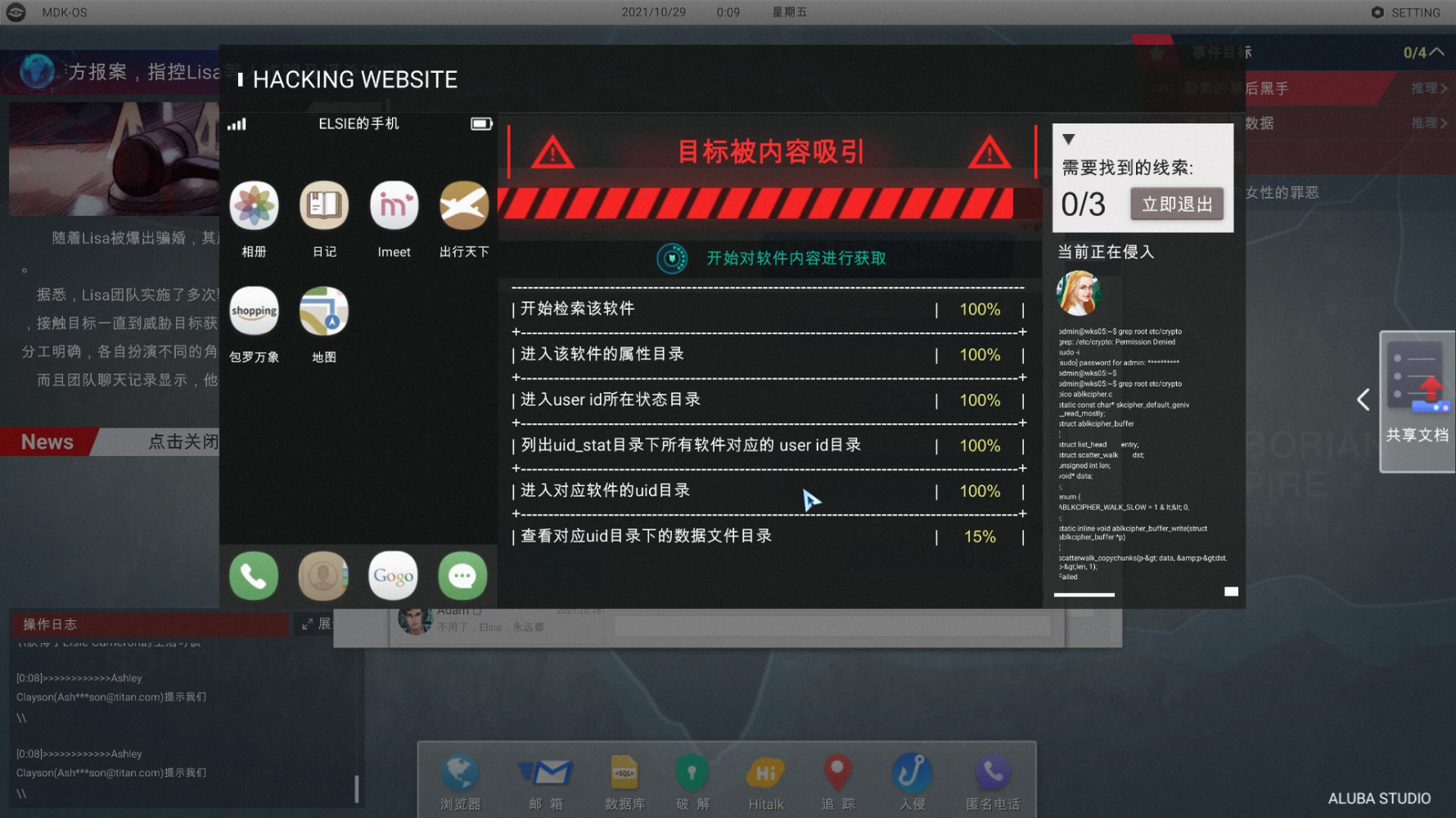1456x818 pixels.
Task: Open the 包罗万象 shopping app
Action: 254,311
